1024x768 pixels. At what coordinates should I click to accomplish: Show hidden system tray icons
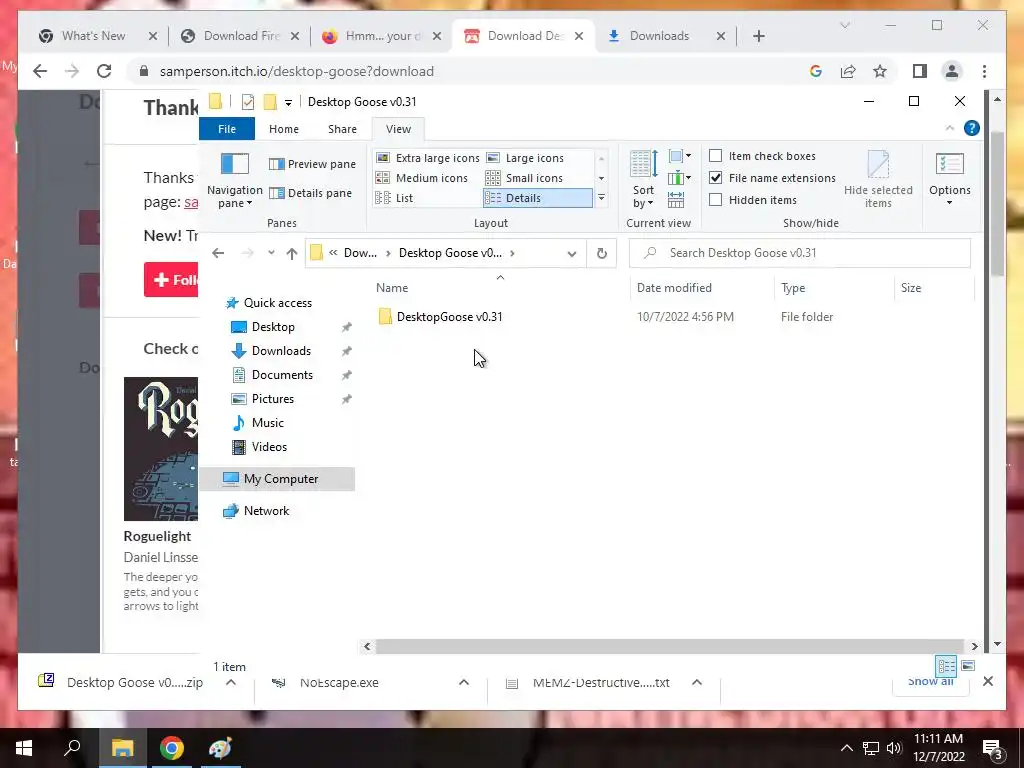[x=846, y=748]
